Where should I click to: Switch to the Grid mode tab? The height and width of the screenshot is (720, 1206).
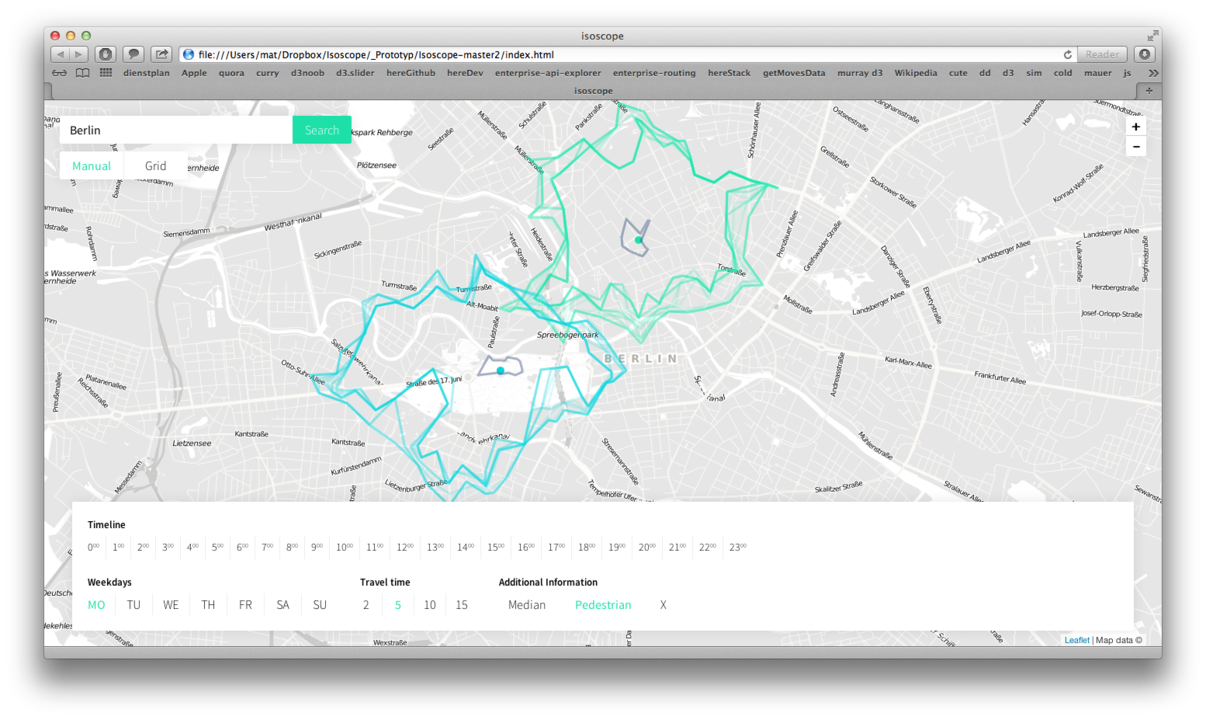point(155,166)
